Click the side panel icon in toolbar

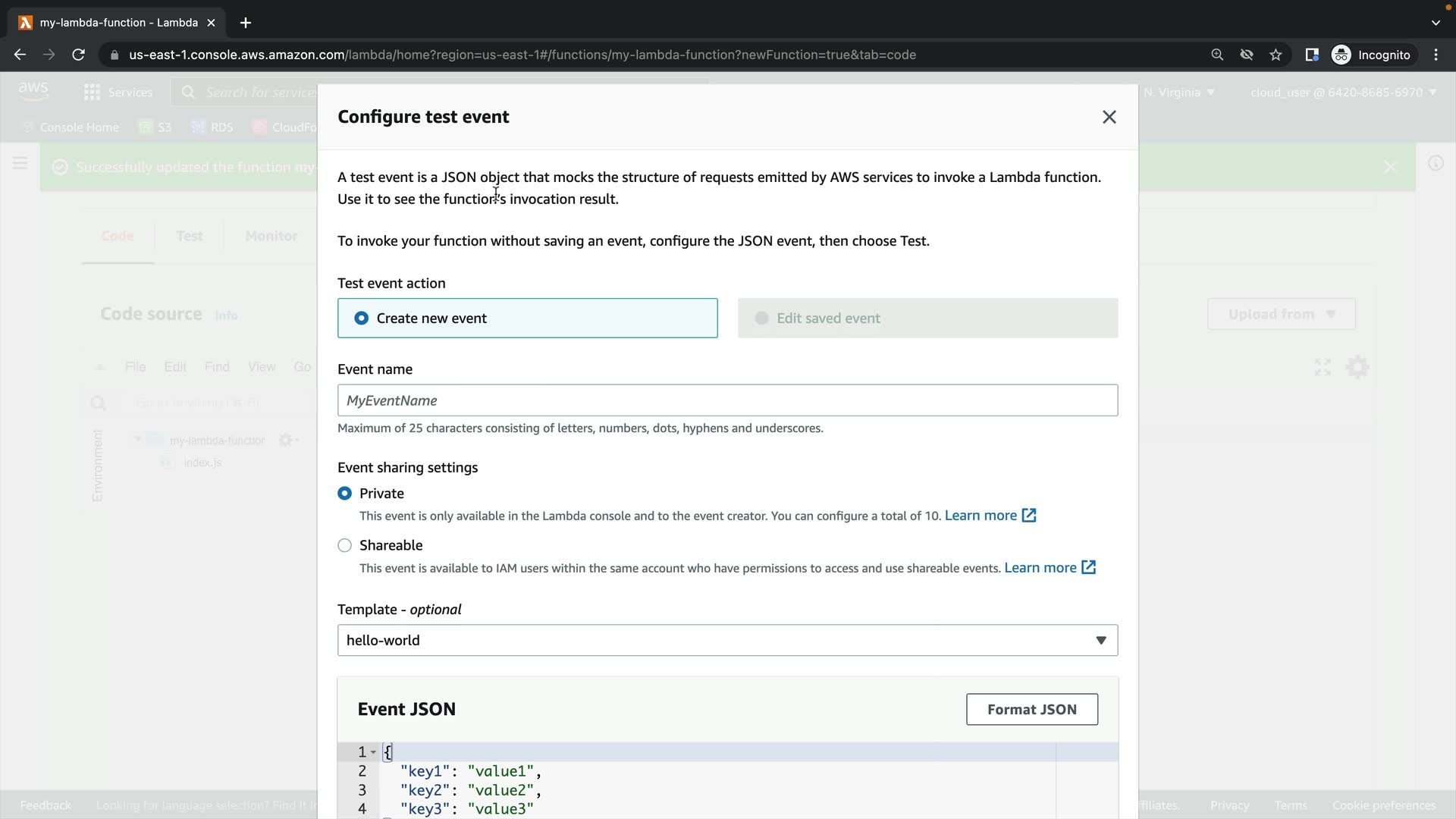point(1311,55)
